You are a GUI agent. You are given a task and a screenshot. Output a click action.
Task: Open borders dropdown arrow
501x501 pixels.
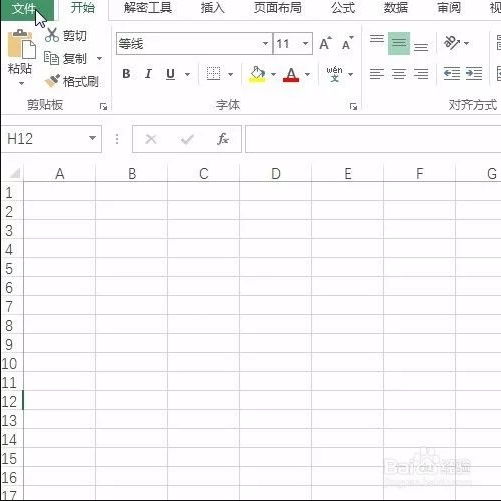230,74
